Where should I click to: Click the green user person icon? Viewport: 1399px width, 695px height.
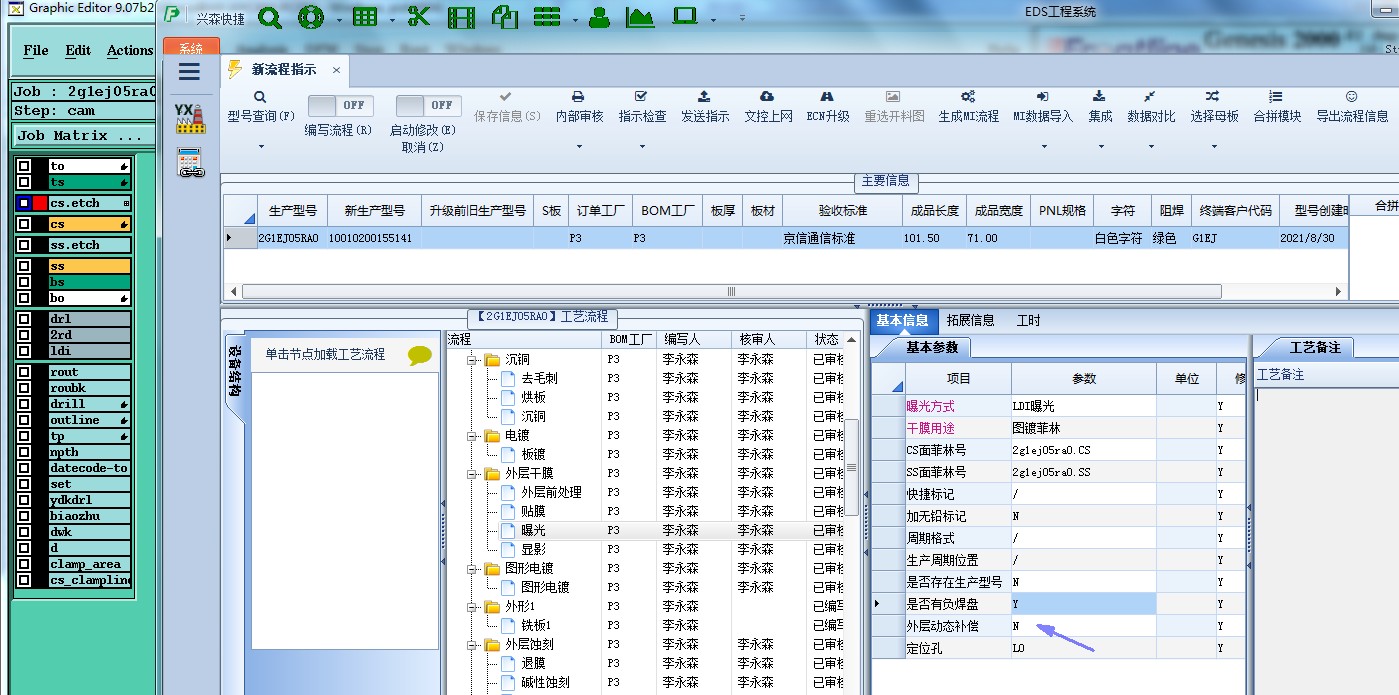click(x=599, y=17)
